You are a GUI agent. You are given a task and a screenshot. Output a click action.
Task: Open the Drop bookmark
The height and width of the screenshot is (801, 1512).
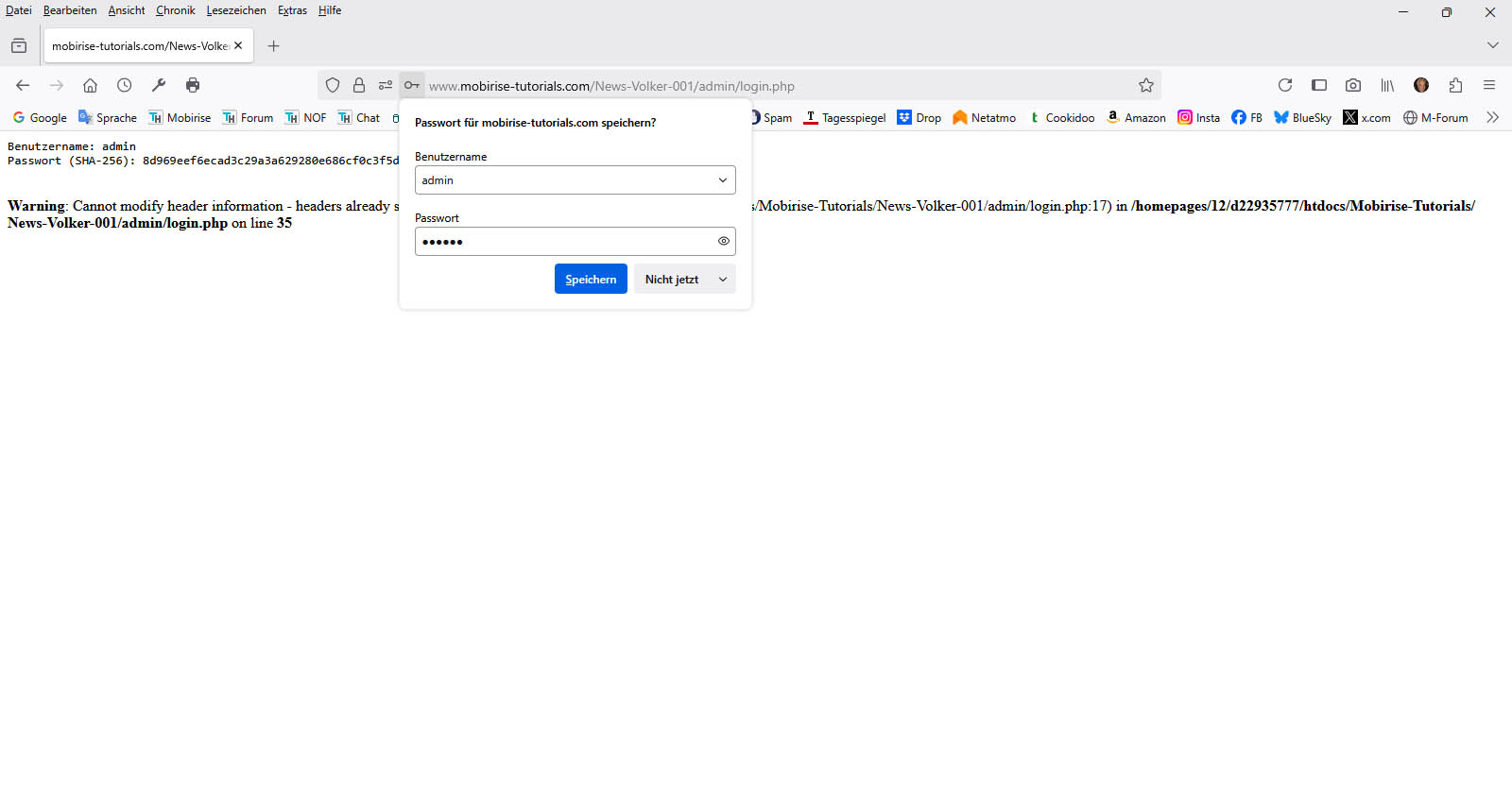(x=919, y=118)
